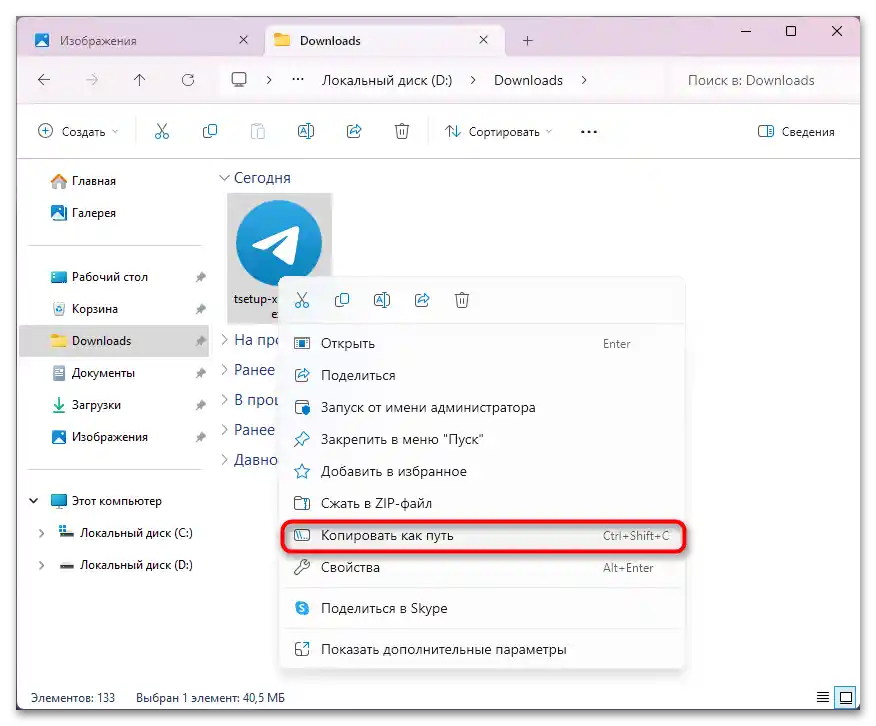Viewport: 876px width, 726px height.
Task: Click the ellipsis 'see more' toolbar icon
Action: pyautogui.click(x=588, y=131)
